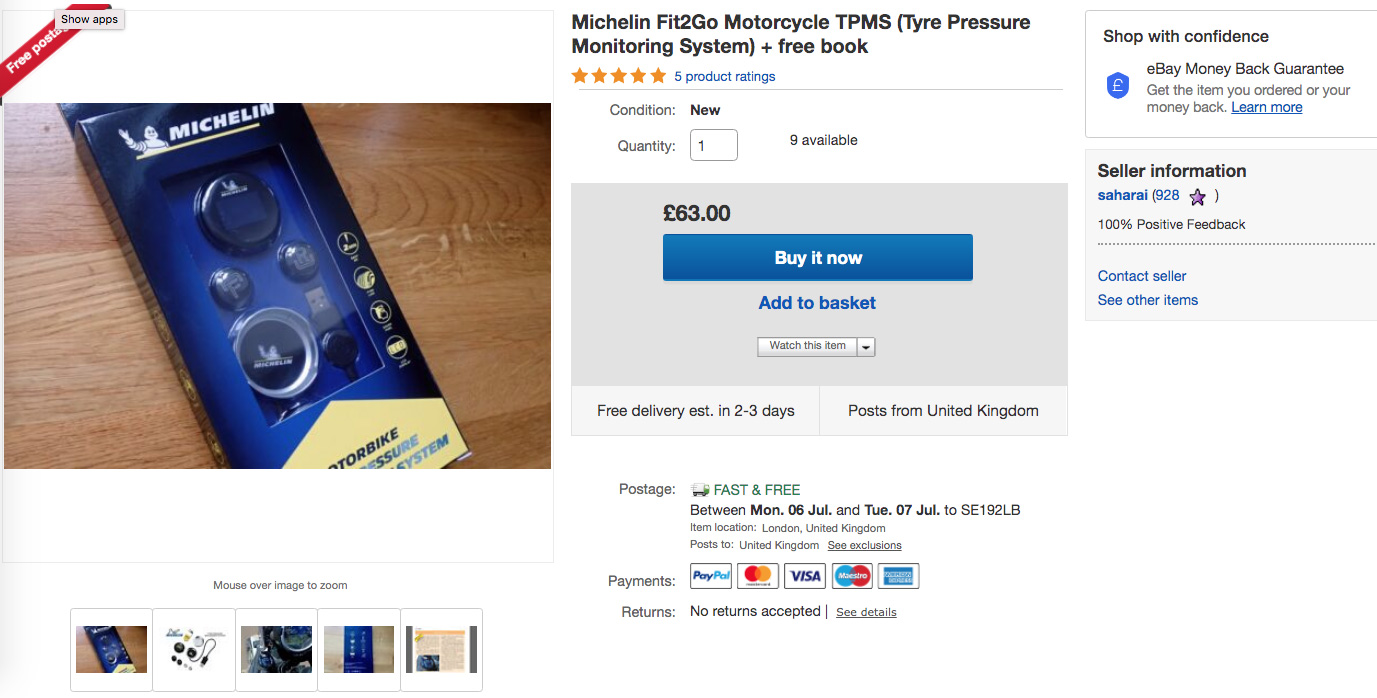The image size is (1377, 698).
Task: Click the Mastercard payment icon
Action: click(758, 576)
